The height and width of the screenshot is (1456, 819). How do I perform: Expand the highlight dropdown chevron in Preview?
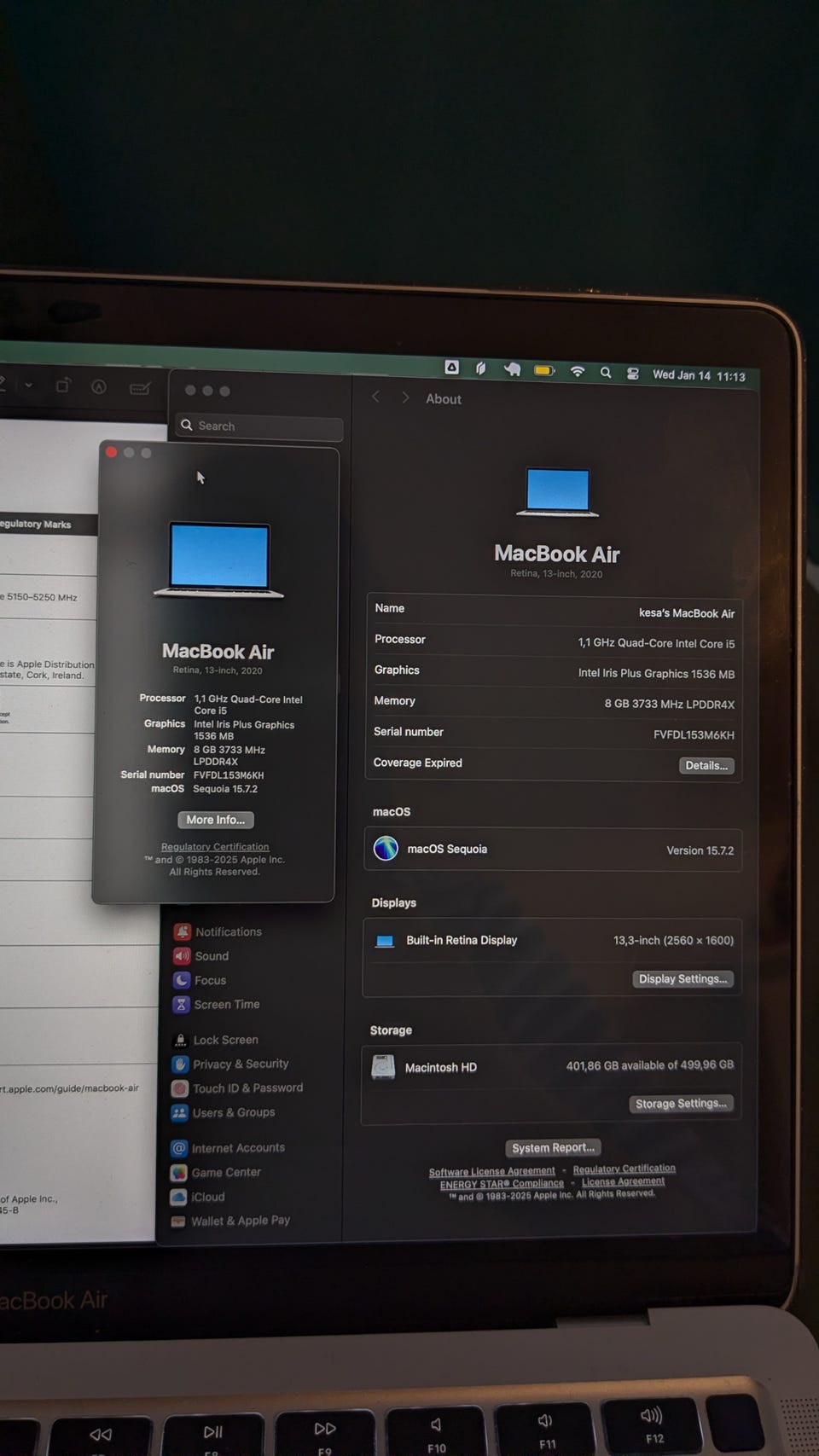tap(28, 385)
